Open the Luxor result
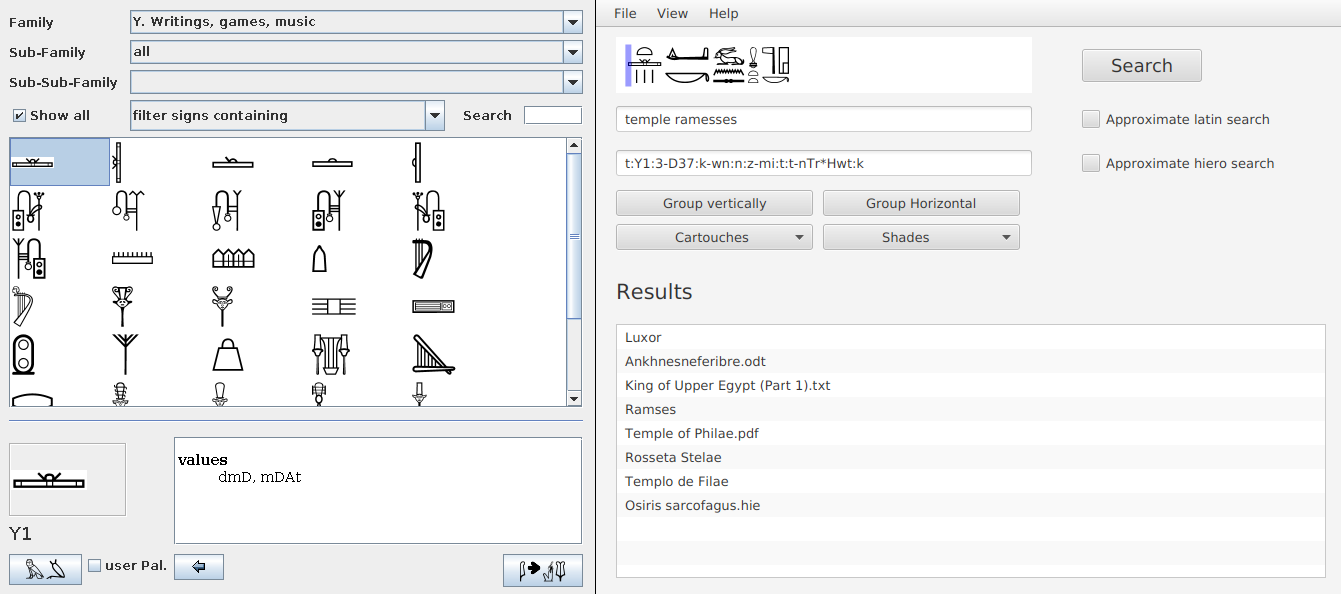 coord(970,337)
